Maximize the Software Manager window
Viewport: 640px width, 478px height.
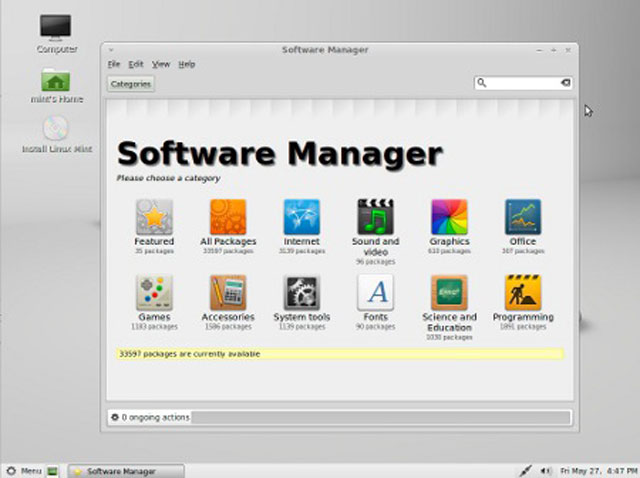tap(553, 50)
